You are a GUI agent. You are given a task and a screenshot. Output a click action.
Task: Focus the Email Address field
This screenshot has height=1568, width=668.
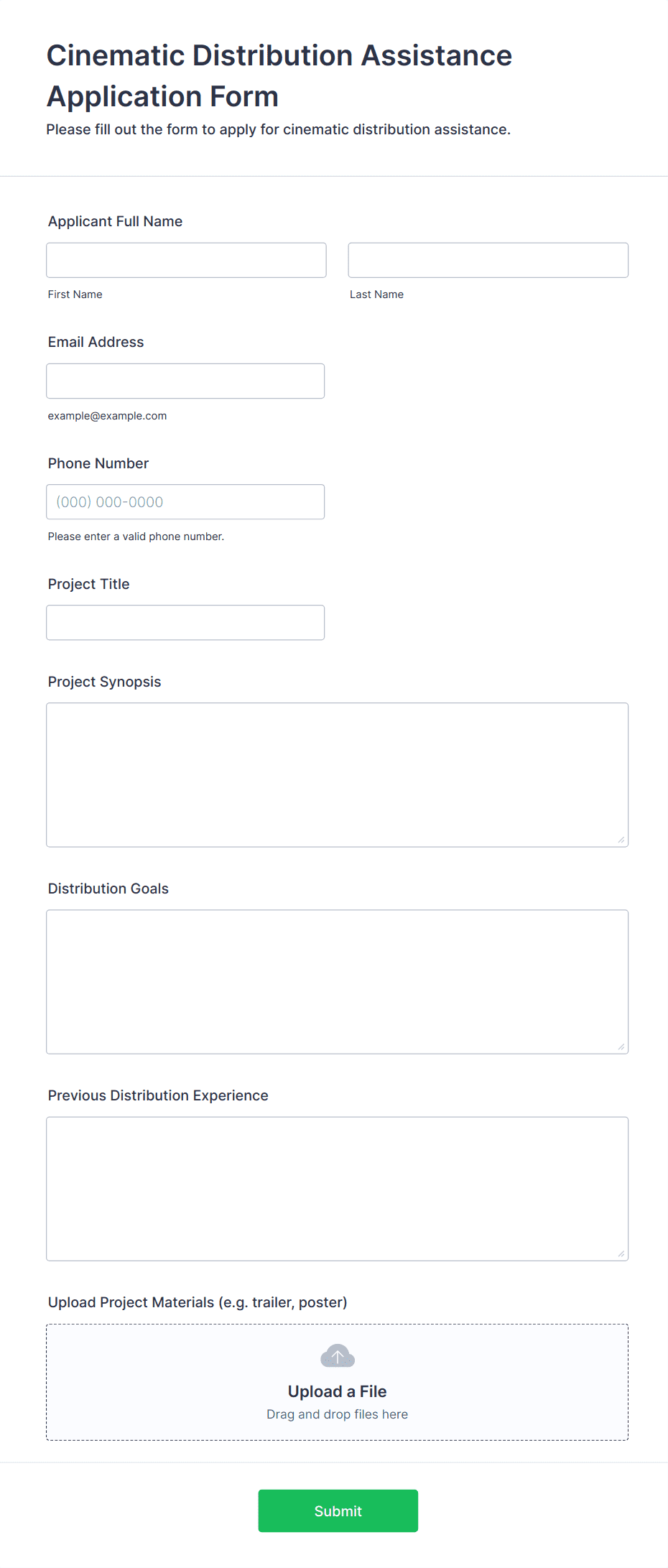pyautogui.click(x=185, y=381)
